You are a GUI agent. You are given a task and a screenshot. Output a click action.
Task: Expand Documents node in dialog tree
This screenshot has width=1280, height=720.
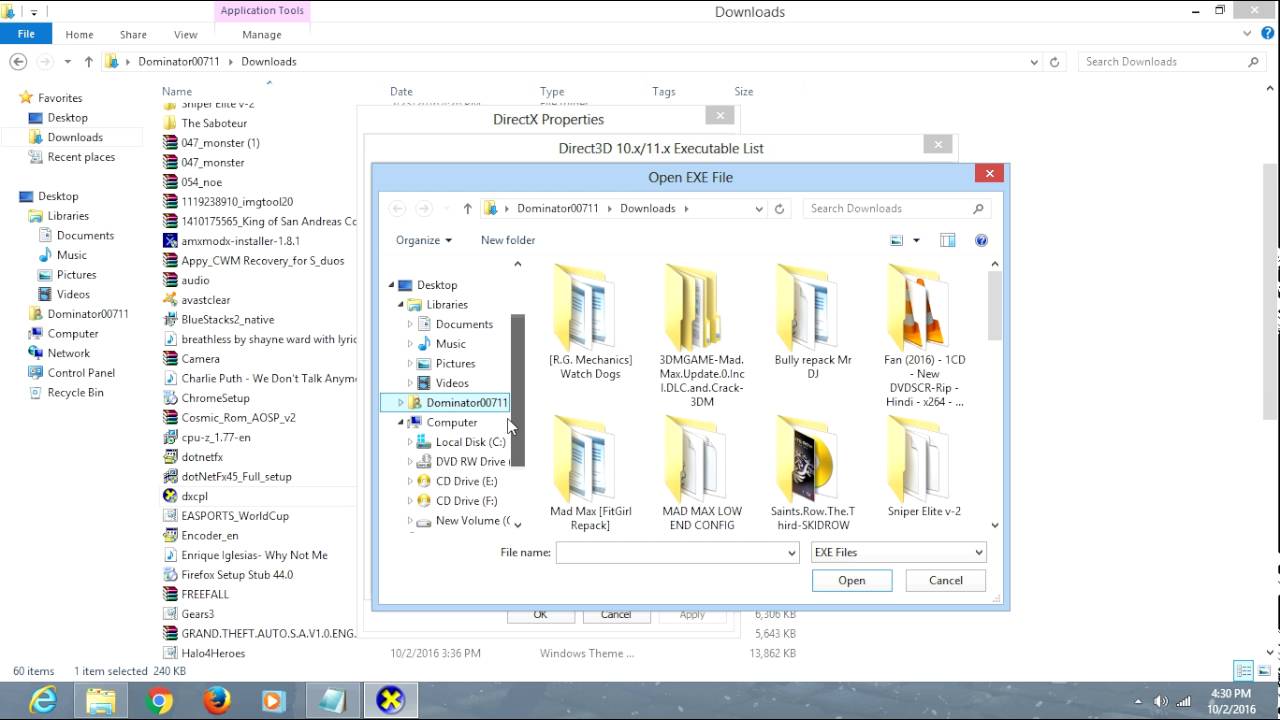[x=410, y=324]
